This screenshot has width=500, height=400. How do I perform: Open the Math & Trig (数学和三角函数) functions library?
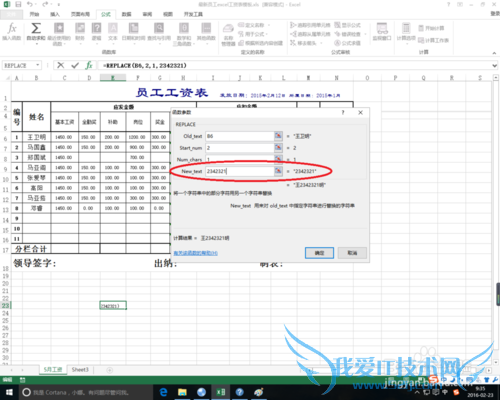point(184,33)
